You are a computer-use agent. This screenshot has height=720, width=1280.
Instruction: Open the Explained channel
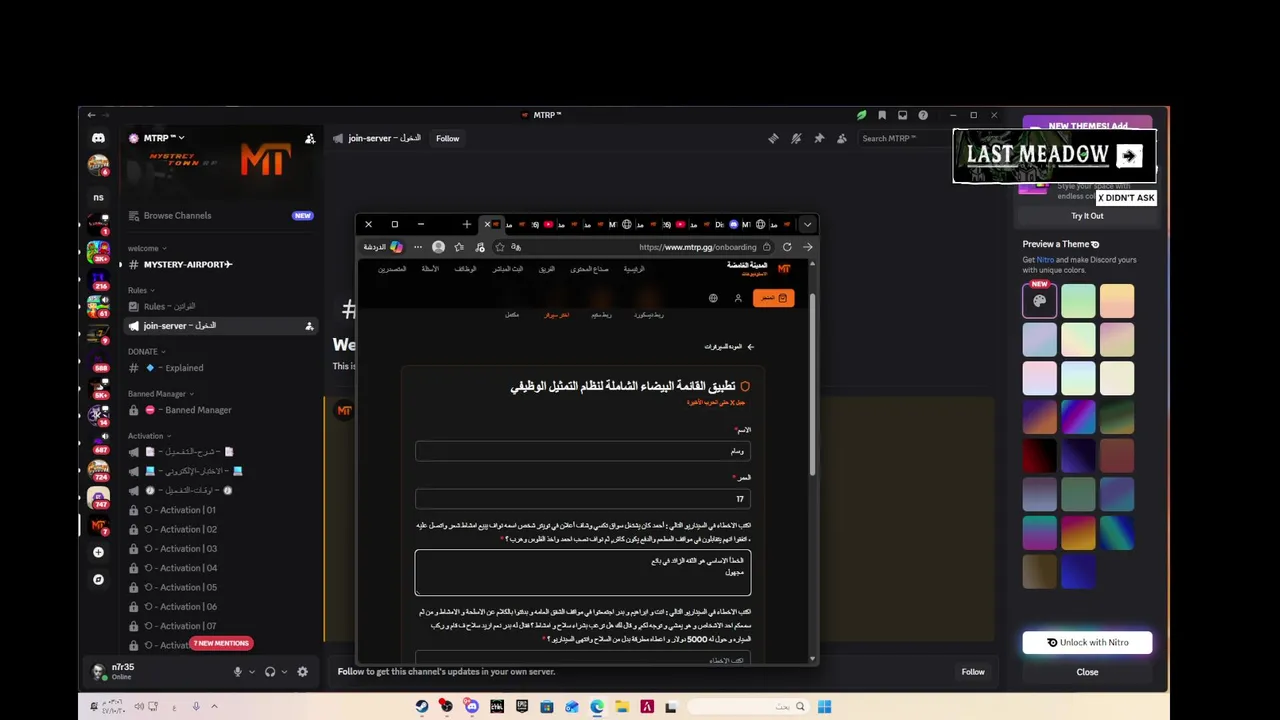[x=220, y=368]
